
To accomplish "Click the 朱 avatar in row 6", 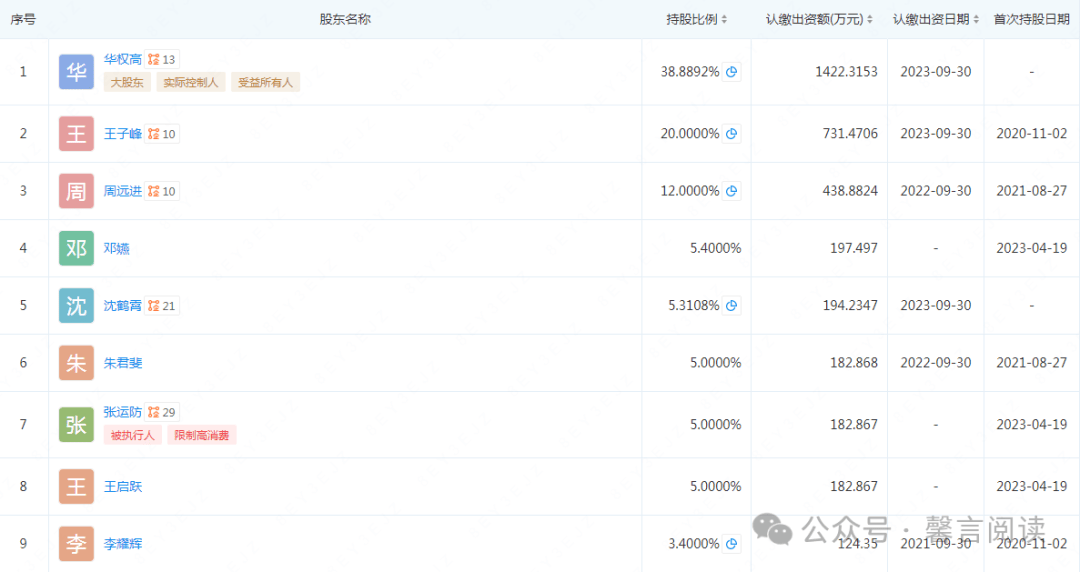I will (x=76, y=363).
